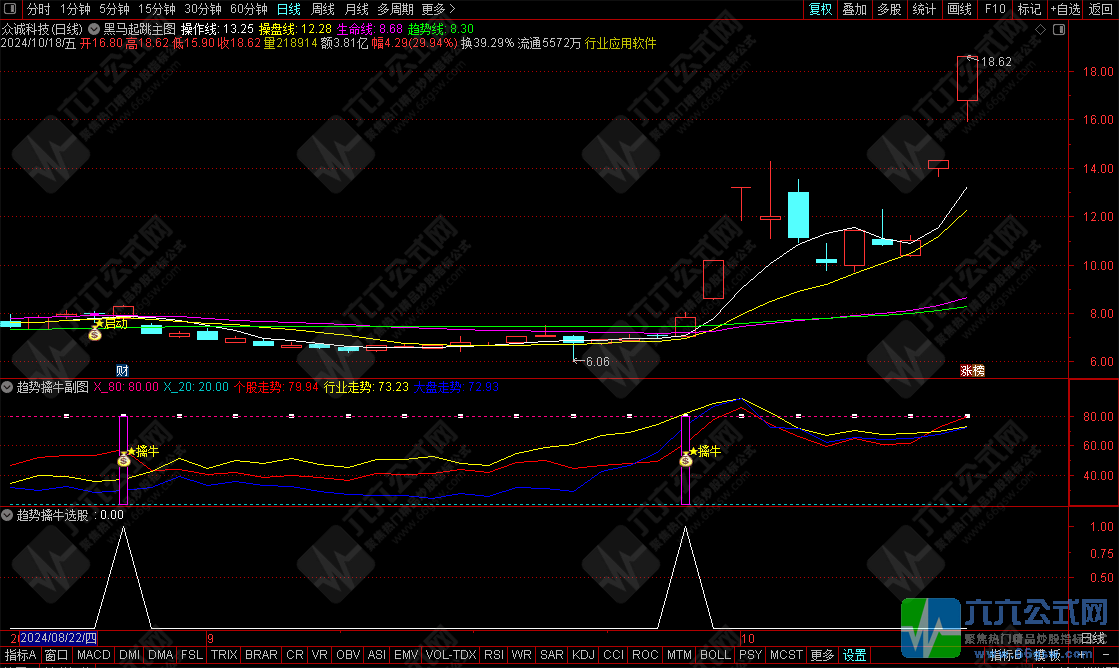Image resolution: width=1119 pixels, height=668 pixels.
Task: Select the MACD indicator tab
Action: click(94, 656)
